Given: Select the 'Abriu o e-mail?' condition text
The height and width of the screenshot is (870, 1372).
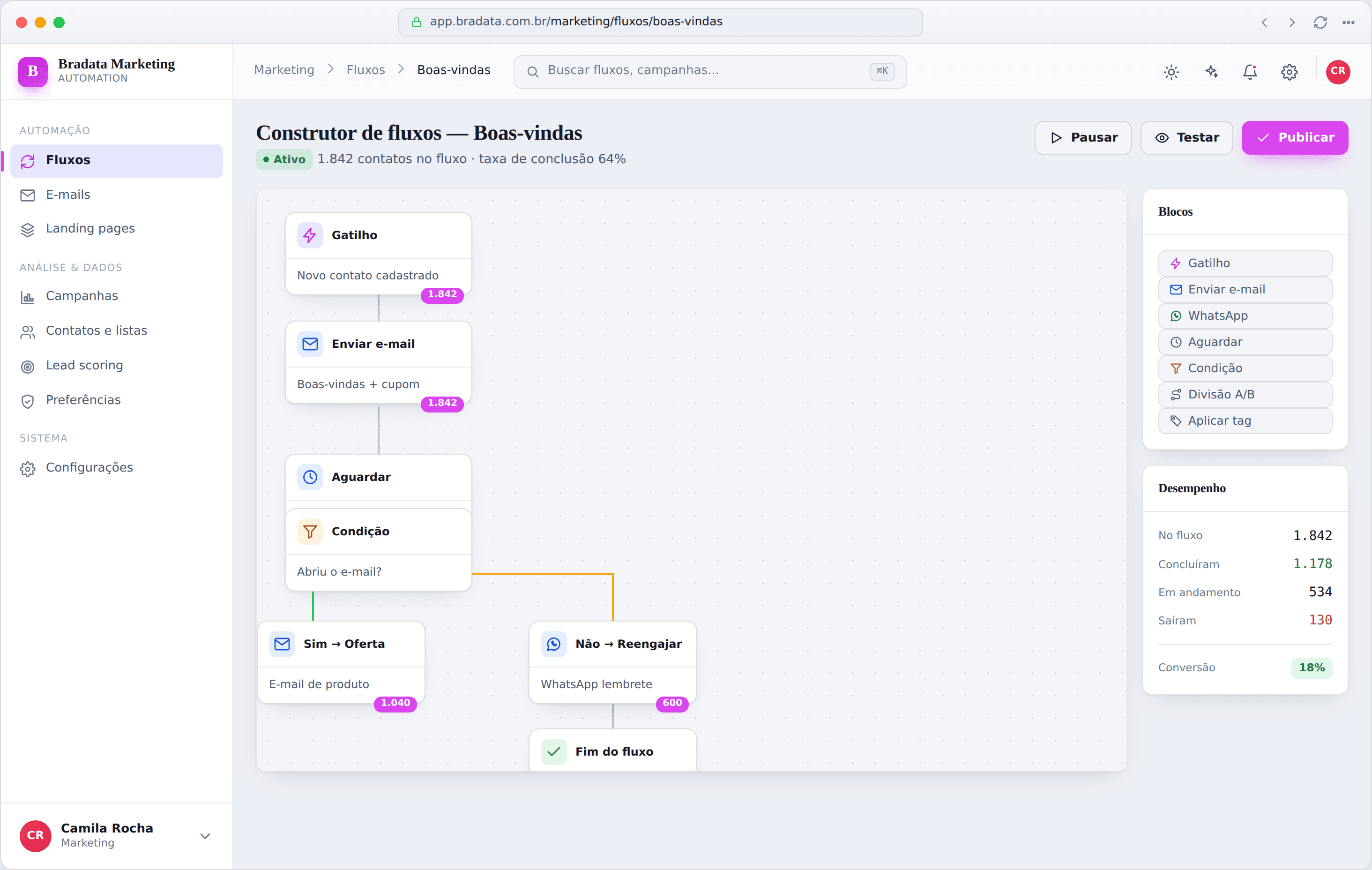Looking at the screenshot, I should pos(339,571).
